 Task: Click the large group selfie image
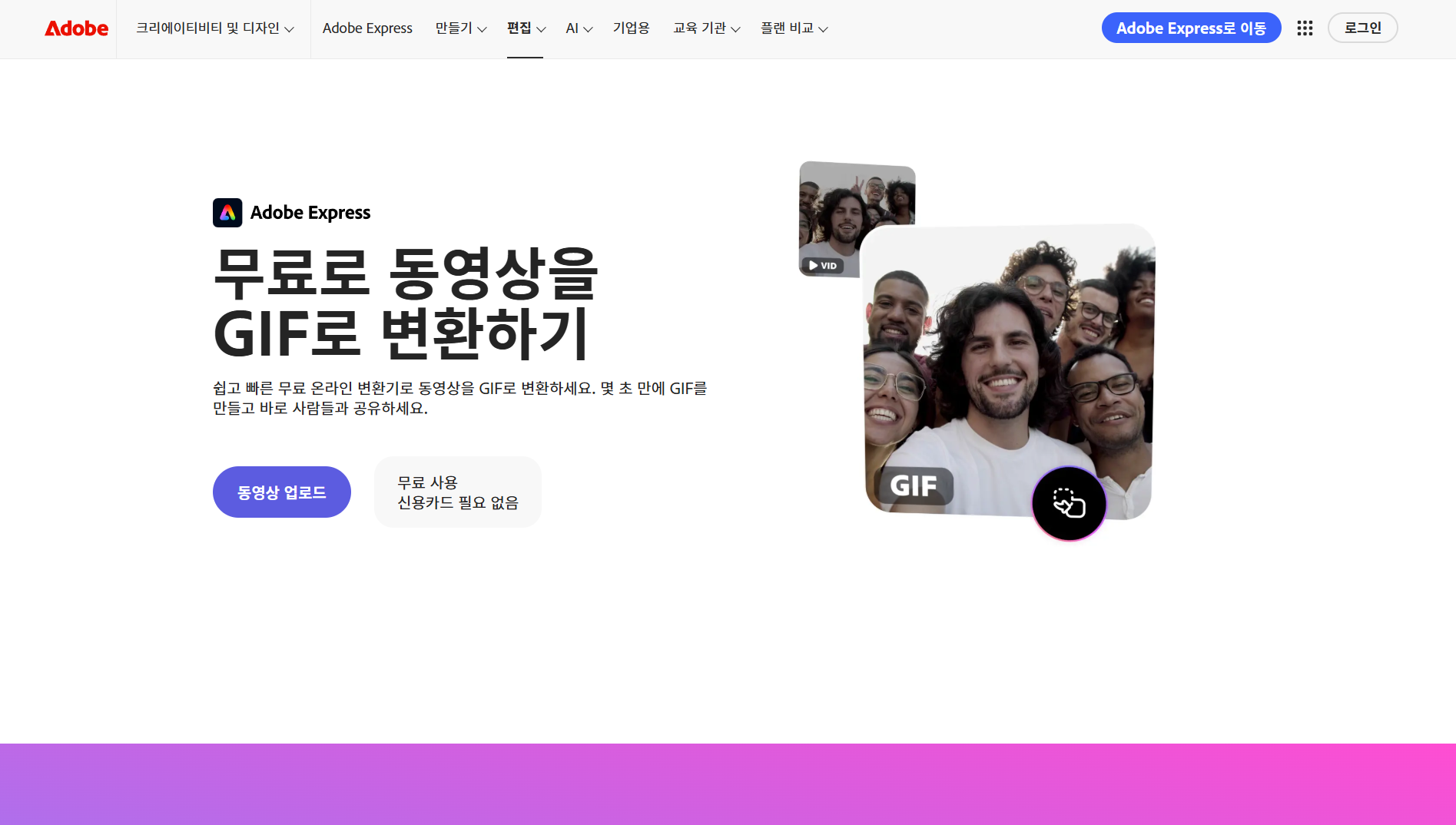point(1008,373)
